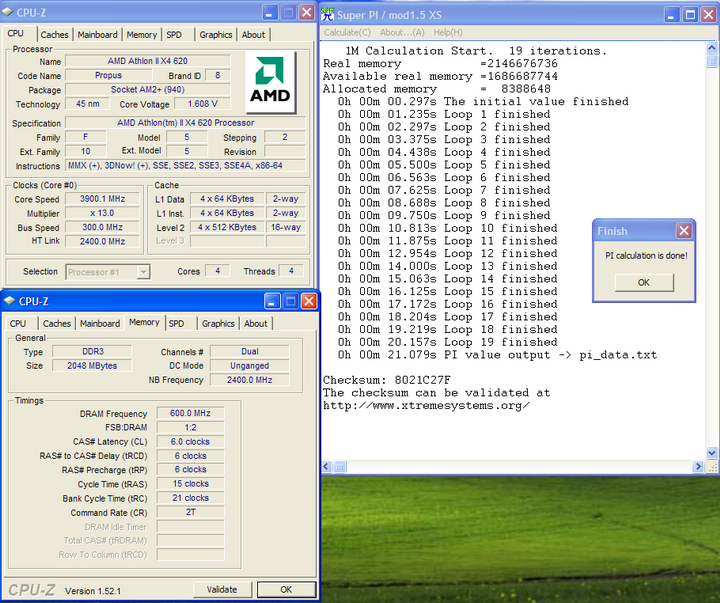The width and height of the screenshot is (720, 603).
Task: Click the PI value output pi_data.txt line
Action: 497,355
